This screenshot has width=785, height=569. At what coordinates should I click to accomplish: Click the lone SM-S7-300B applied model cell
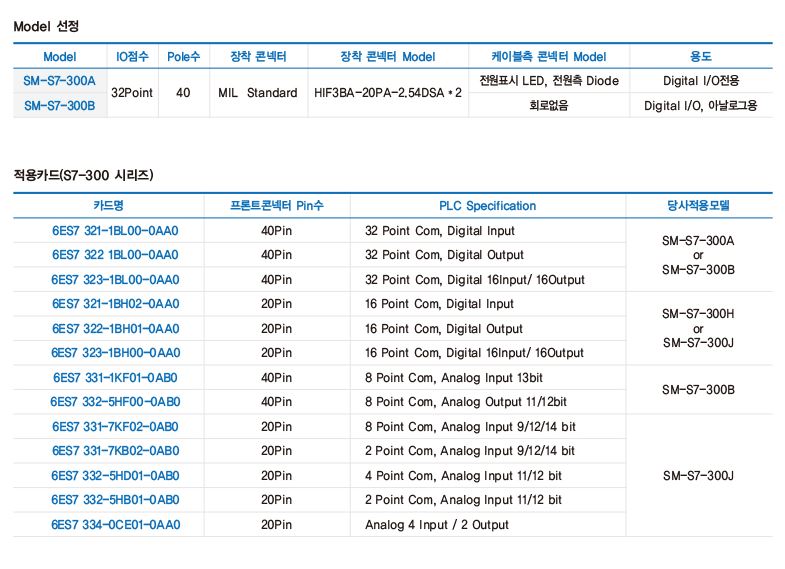pyautogui.click(x=698, y=390)
